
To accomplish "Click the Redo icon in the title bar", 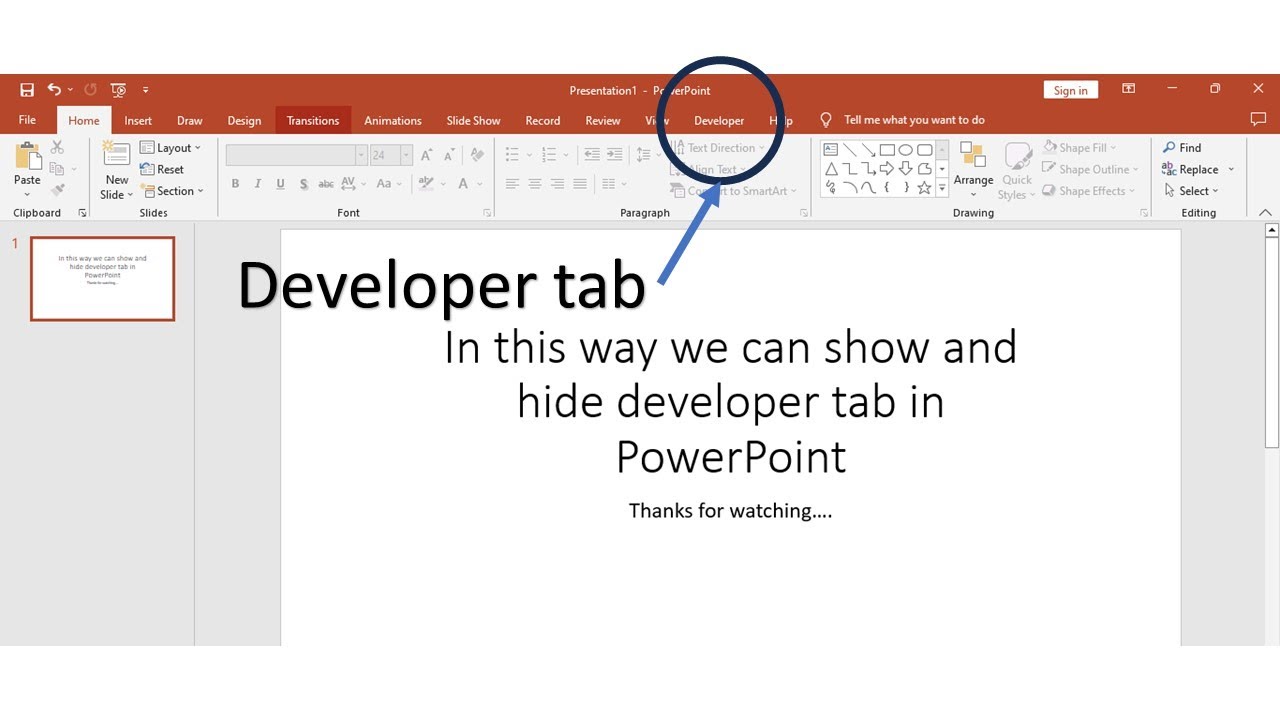I will click(x=90, y=90).
